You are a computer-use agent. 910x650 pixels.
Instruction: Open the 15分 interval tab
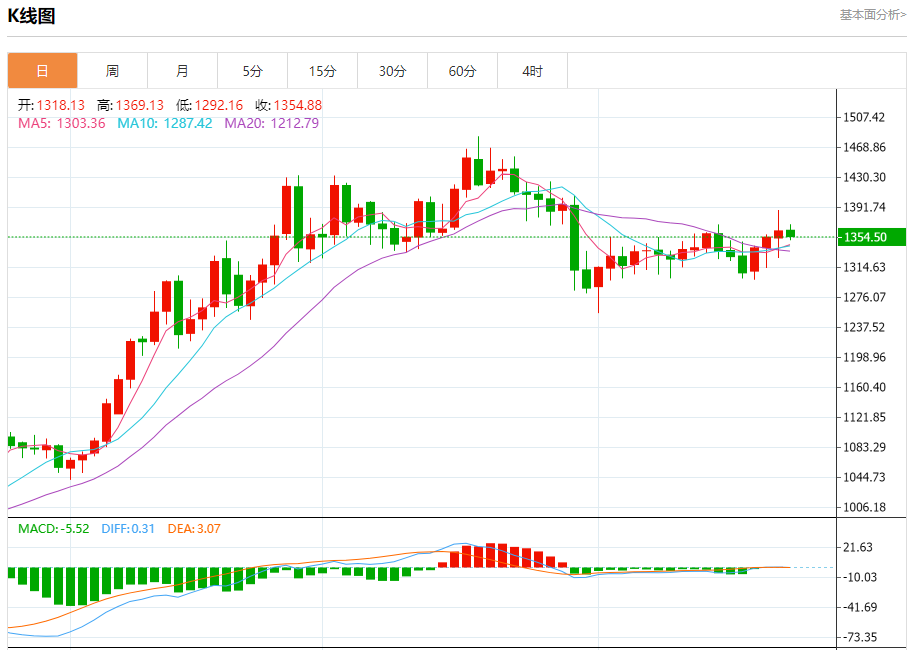coord(322,71)
